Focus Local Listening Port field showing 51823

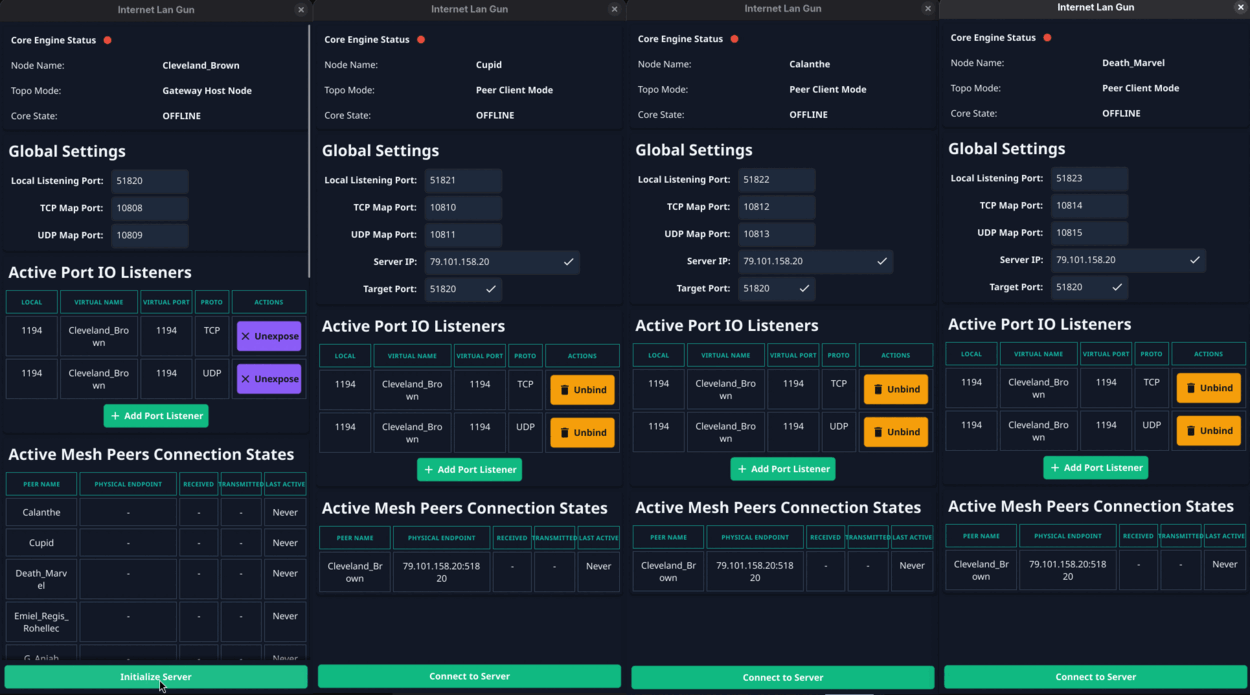pos(1090,179)
